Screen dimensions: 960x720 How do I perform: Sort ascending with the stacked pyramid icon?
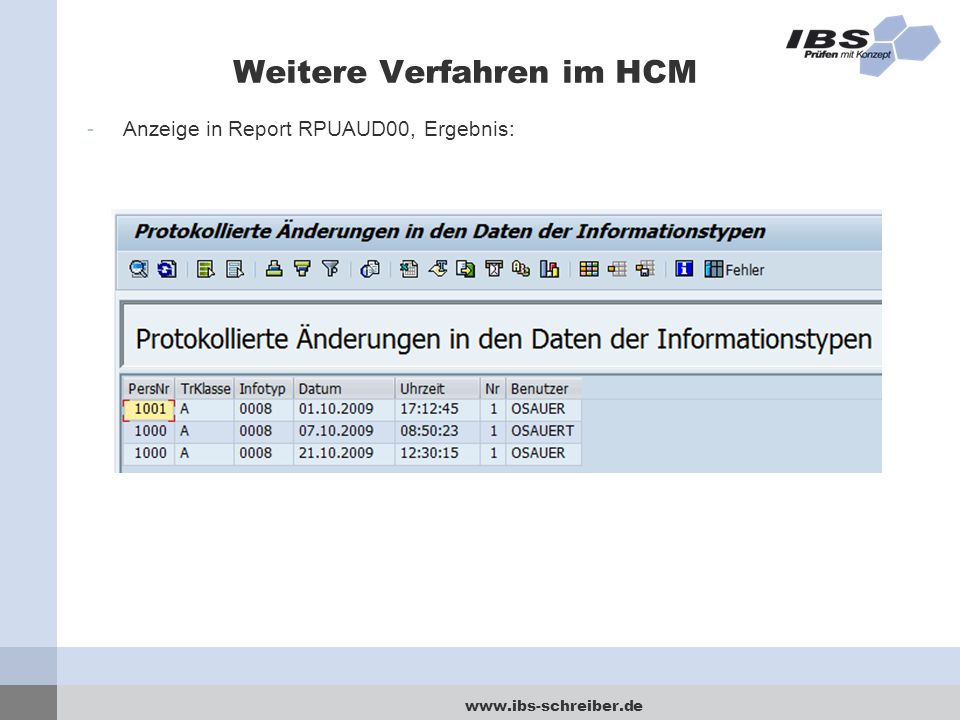(x=274, y=269)
